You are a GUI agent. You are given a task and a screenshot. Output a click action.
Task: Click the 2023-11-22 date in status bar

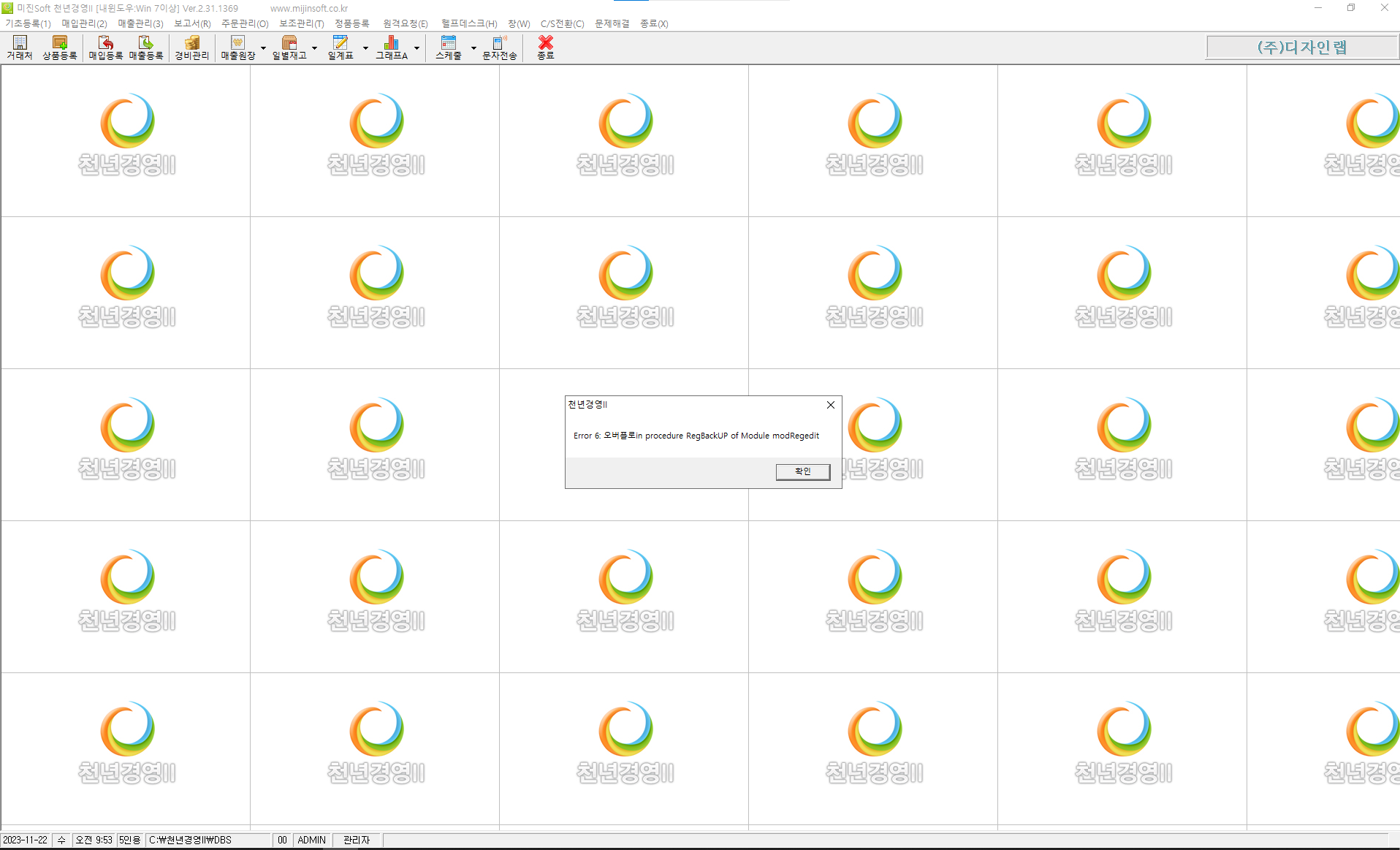pos(26,840)
